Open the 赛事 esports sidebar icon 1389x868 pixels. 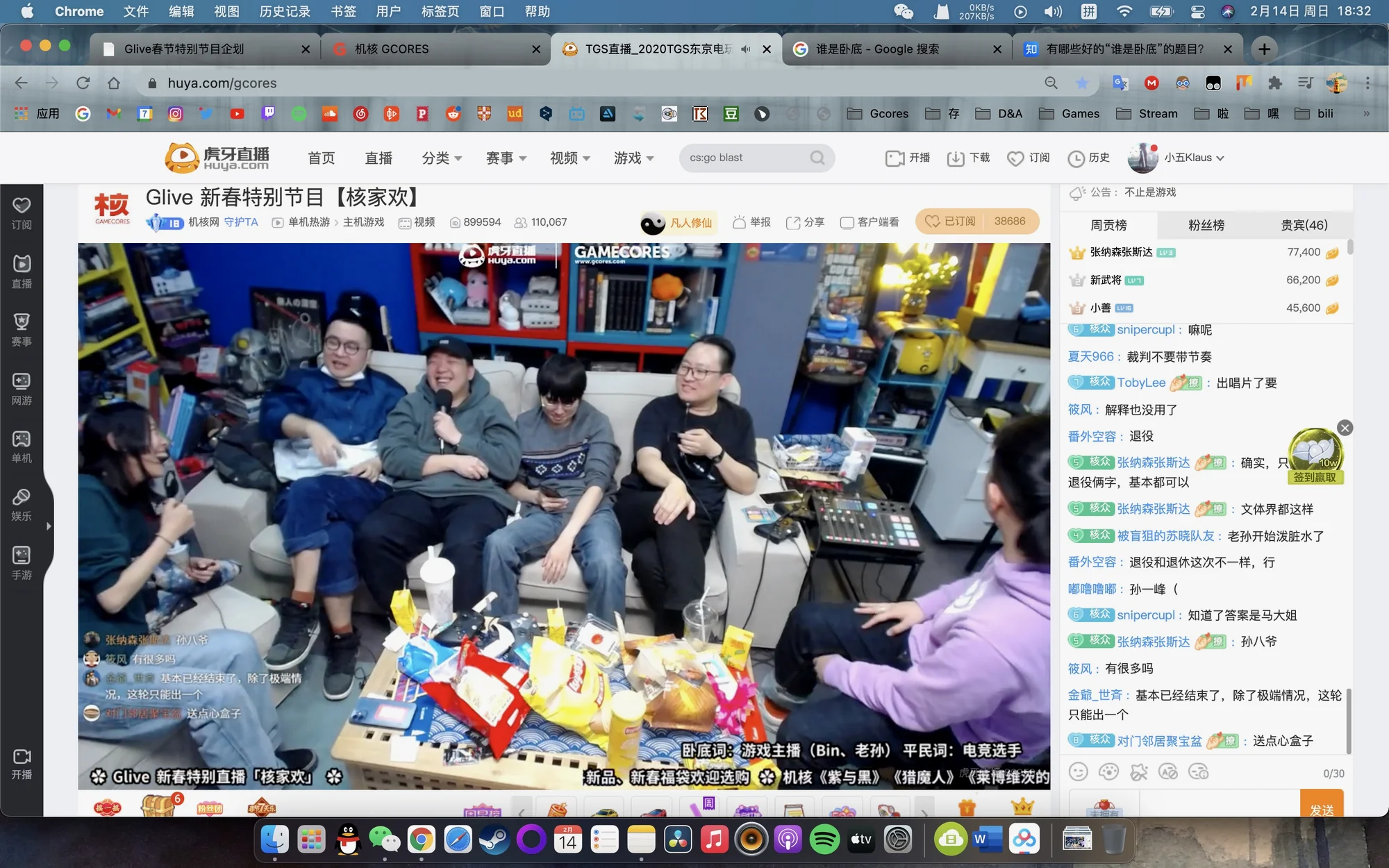click(22, 330)
